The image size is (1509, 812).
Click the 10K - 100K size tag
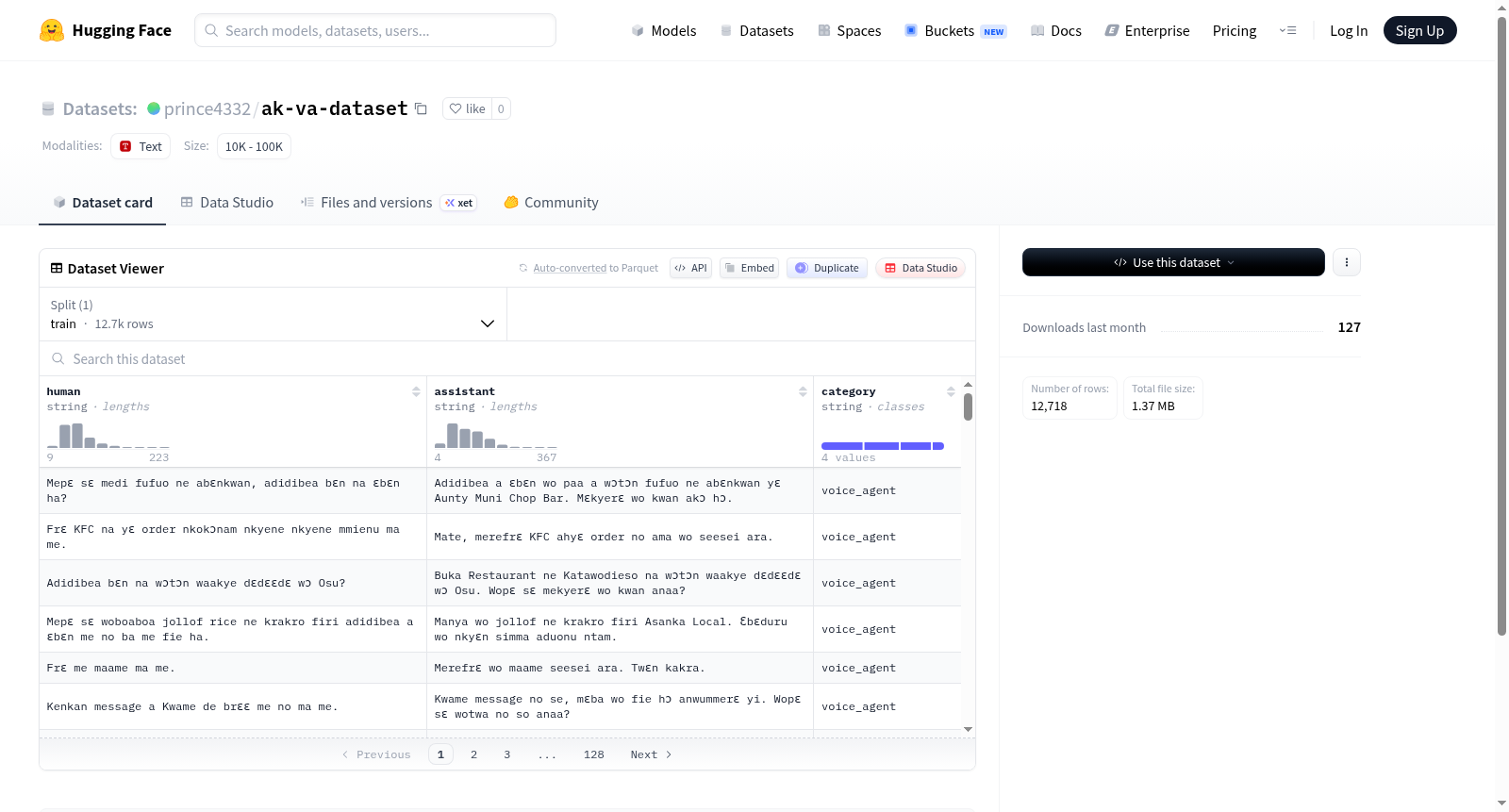[x=254, y=146]
